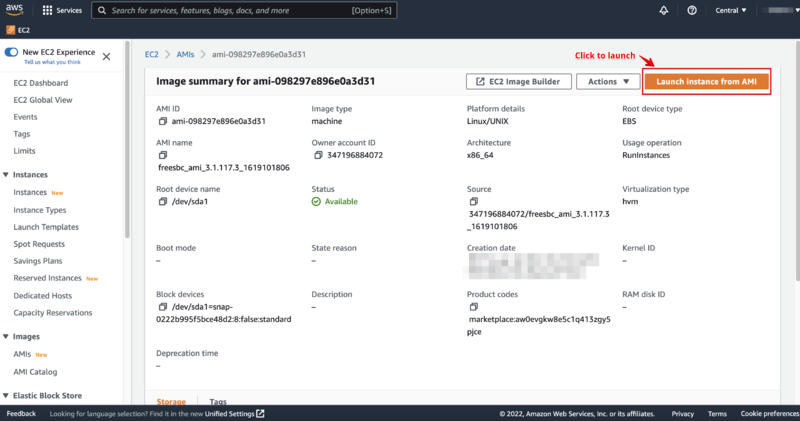Open Capacity Reservations
The height and width of the screenshot is (421, 800).
coord(53,312)
